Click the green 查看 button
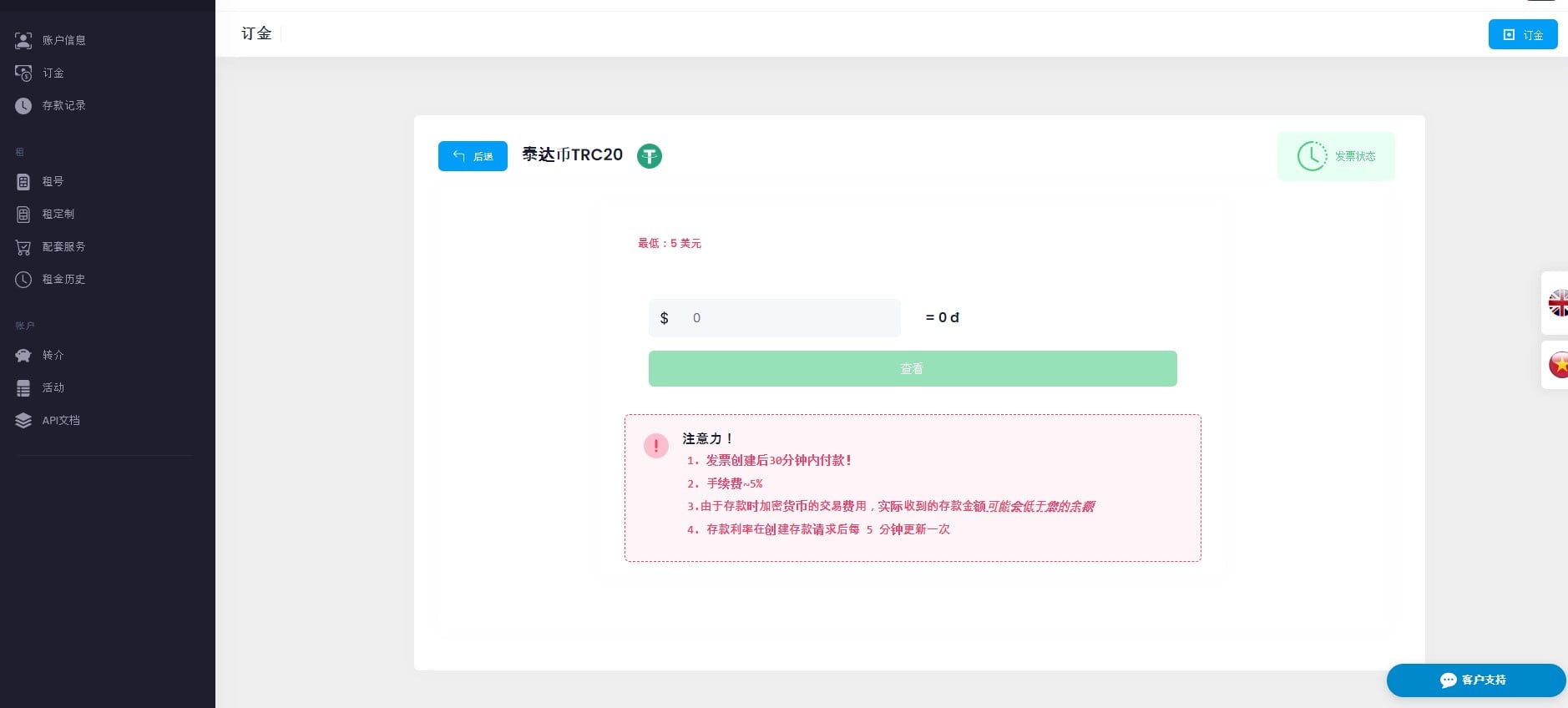The image size is (1568, 708). point(913,369)
